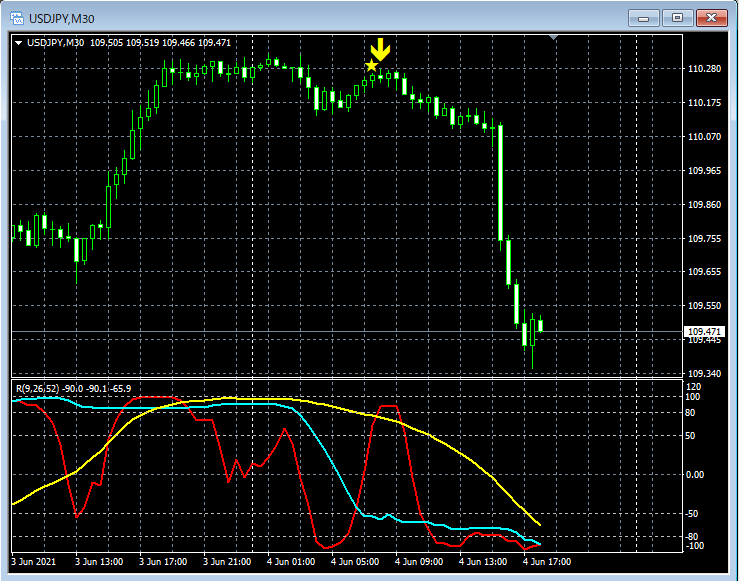Click indicator scale value -80
Image resolution: width=740 pixels, height=581 pixels.
point(693,537)
